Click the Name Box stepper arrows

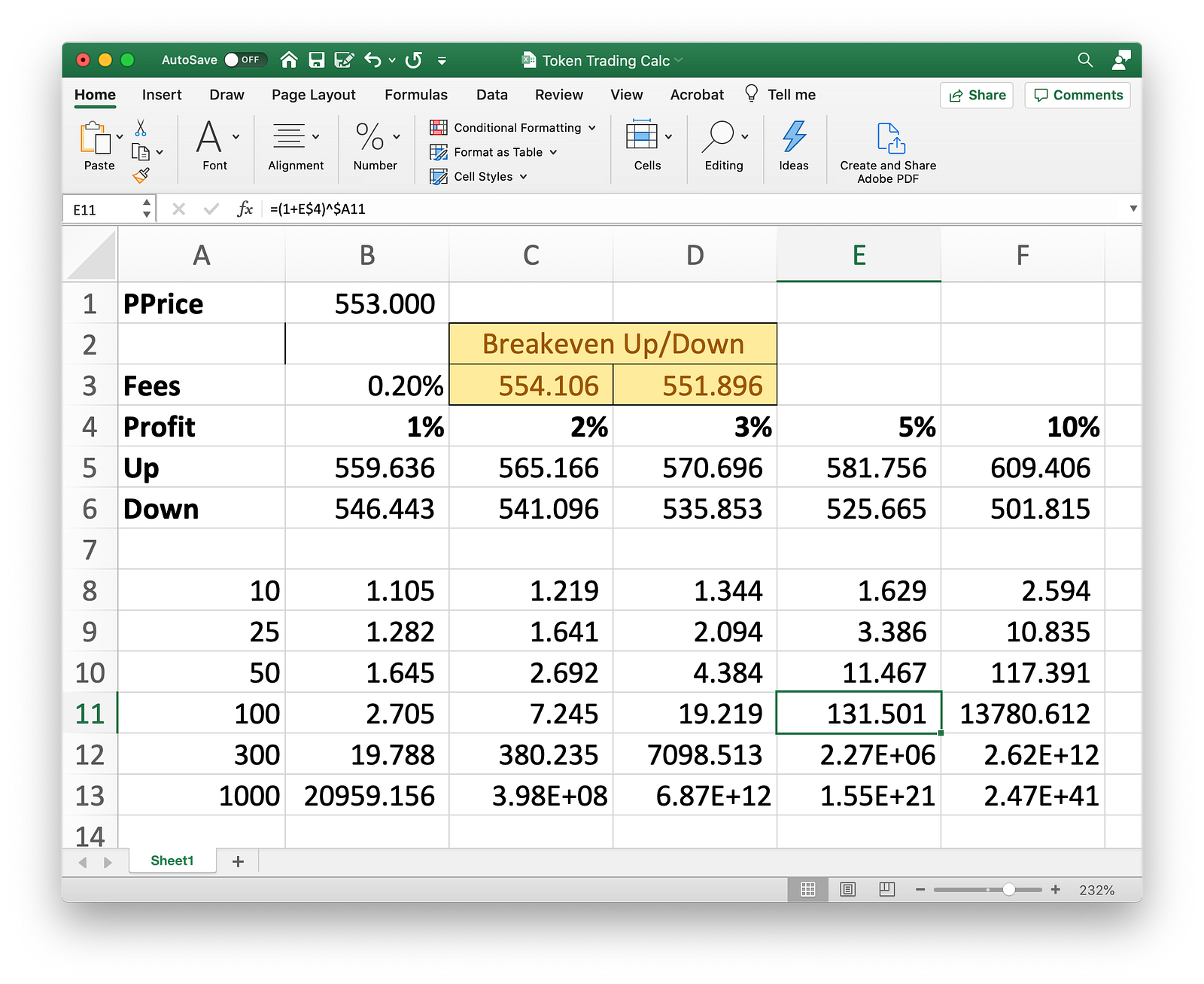pyautogui.click(x=147, y=209)
